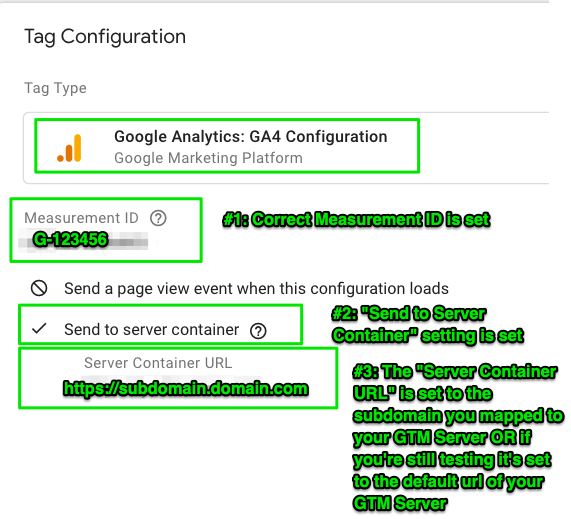Click the Measurement ID value field
571x519 pixels.
click(84, 240)
